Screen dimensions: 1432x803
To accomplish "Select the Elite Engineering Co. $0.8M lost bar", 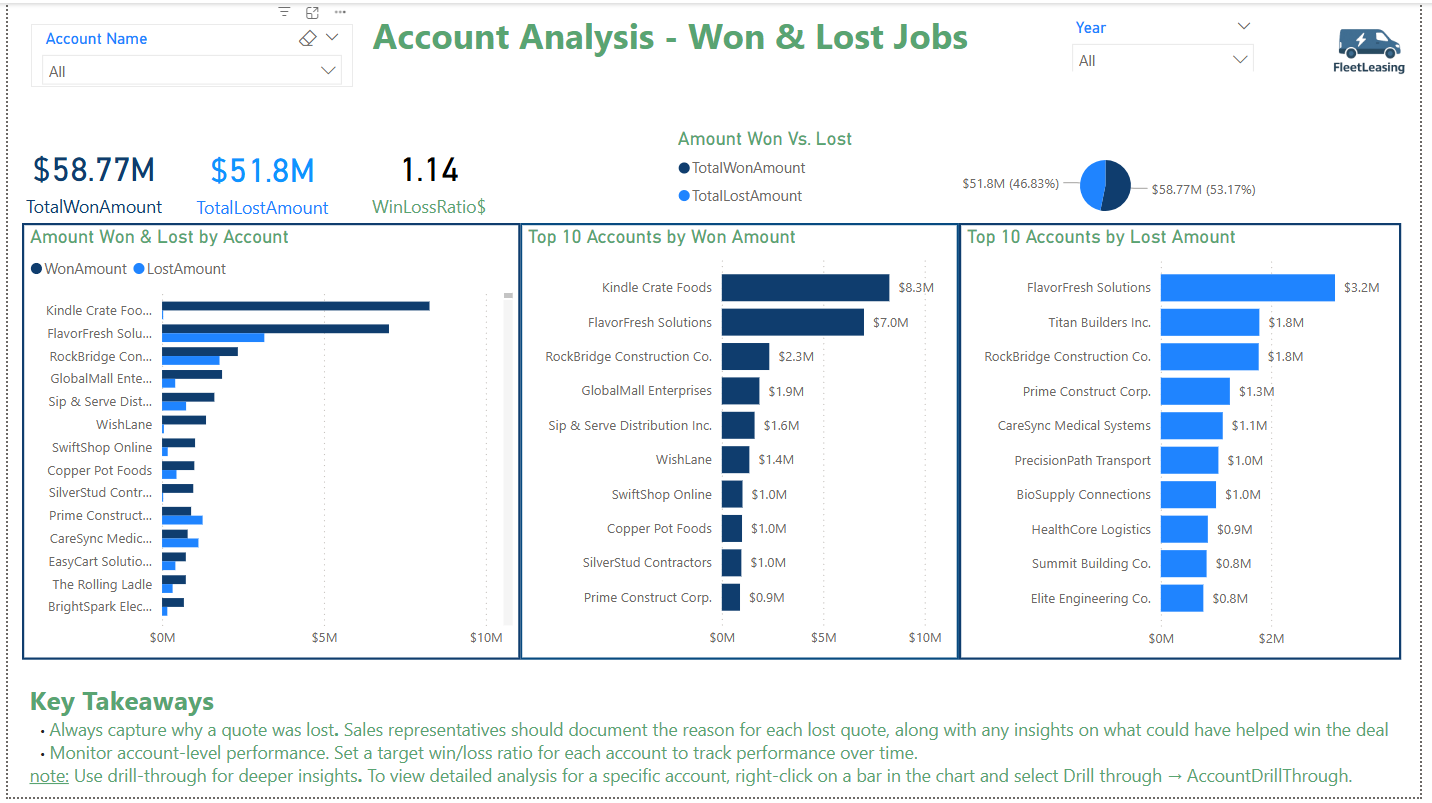I will point(1182,598).
